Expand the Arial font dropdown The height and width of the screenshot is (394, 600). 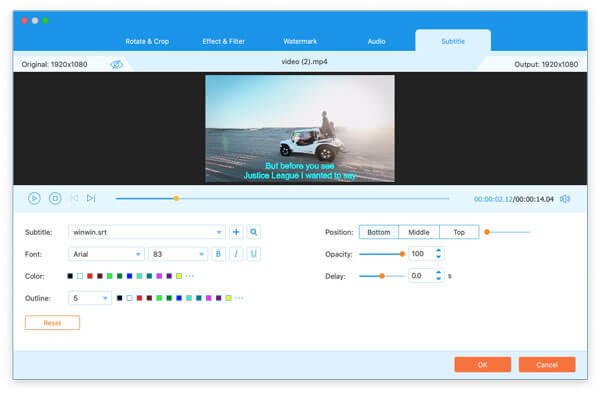[x=106, y=254]
